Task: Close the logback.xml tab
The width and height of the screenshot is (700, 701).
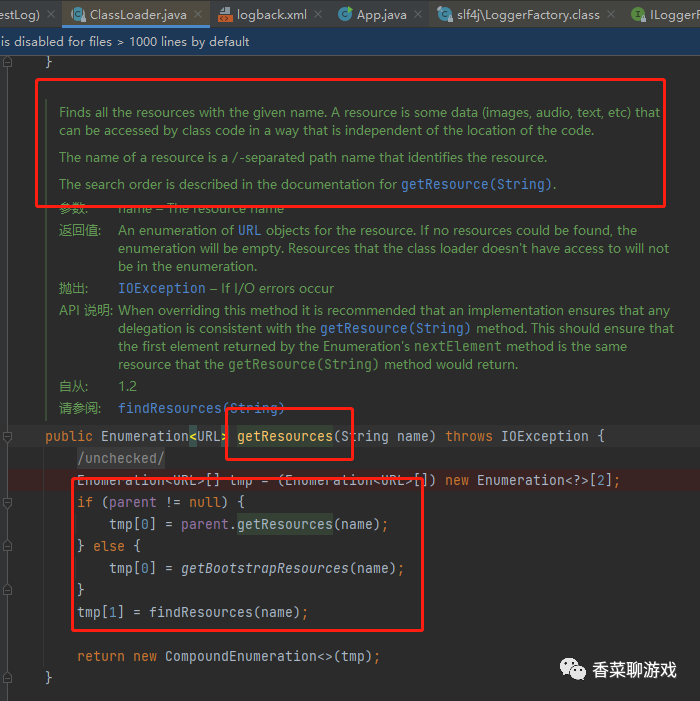Action: (x=318, y=15)
